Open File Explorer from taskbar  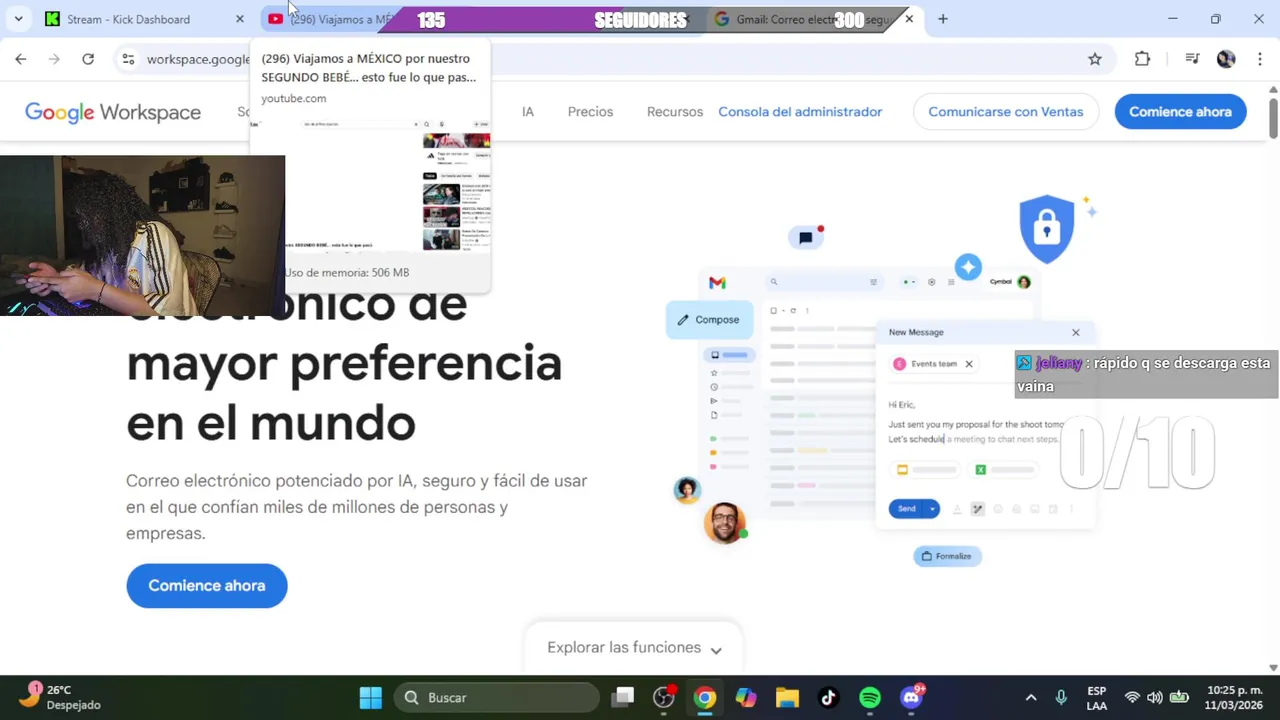787,698
